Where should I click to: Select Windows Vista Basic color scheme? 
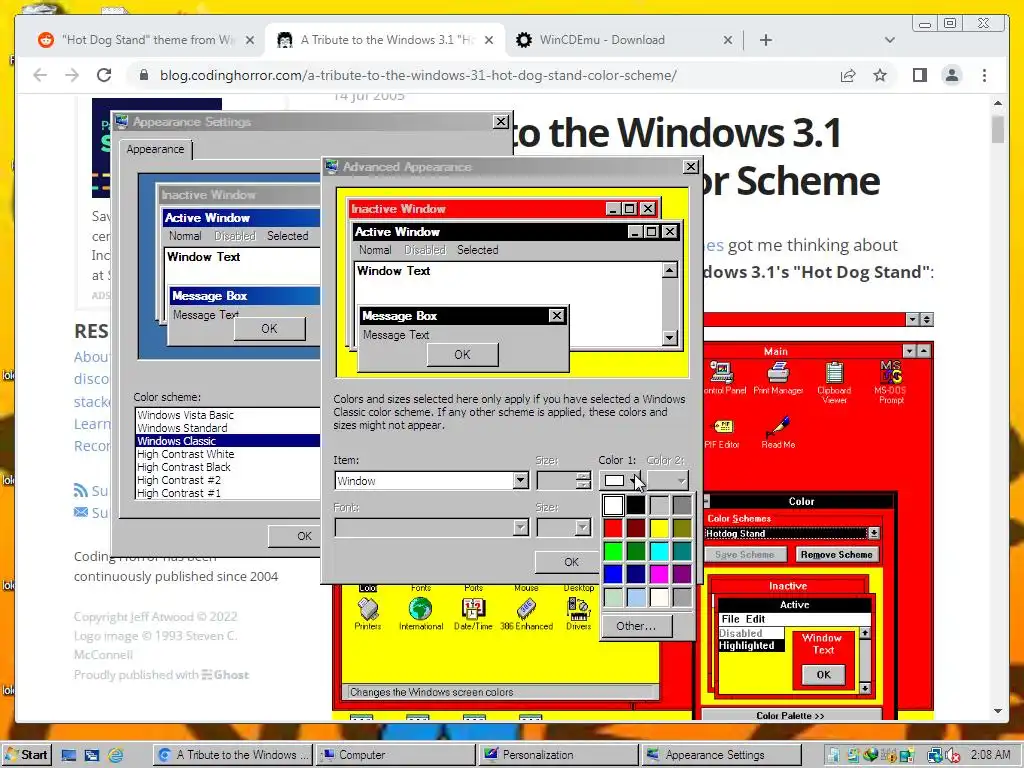coord(227,415)
